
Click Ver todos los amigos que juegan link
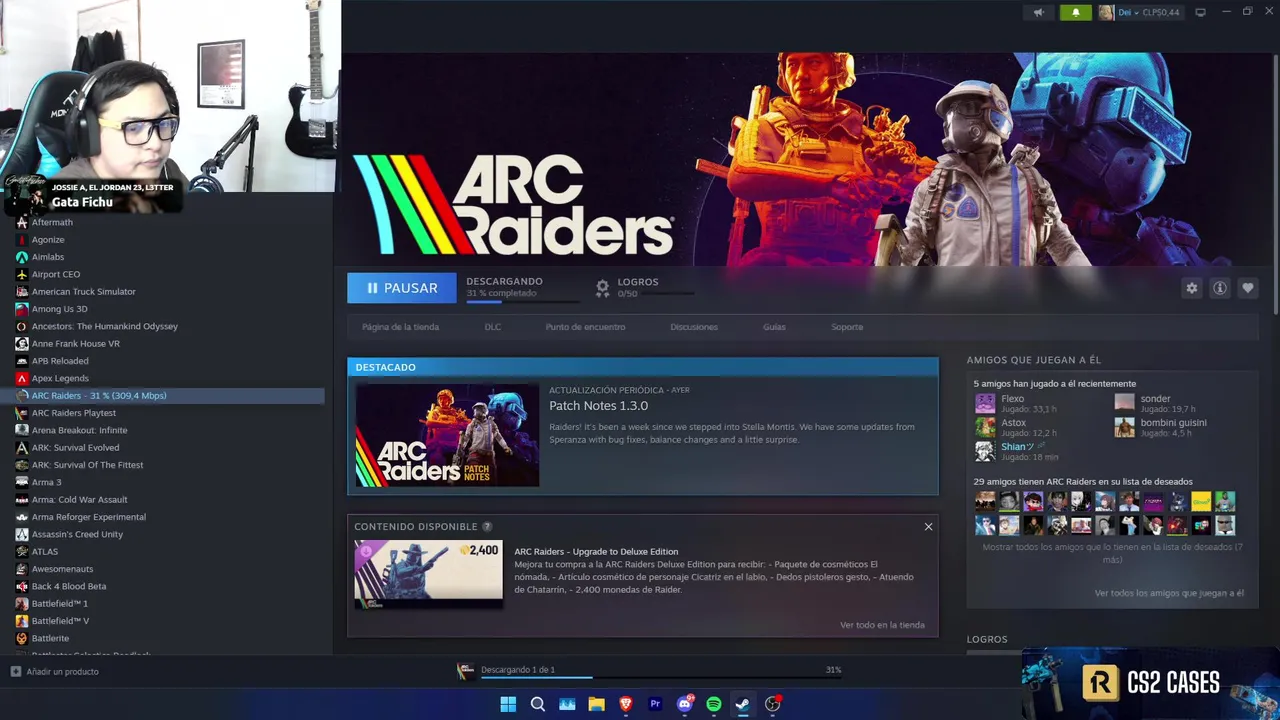tap(1169, 593)
